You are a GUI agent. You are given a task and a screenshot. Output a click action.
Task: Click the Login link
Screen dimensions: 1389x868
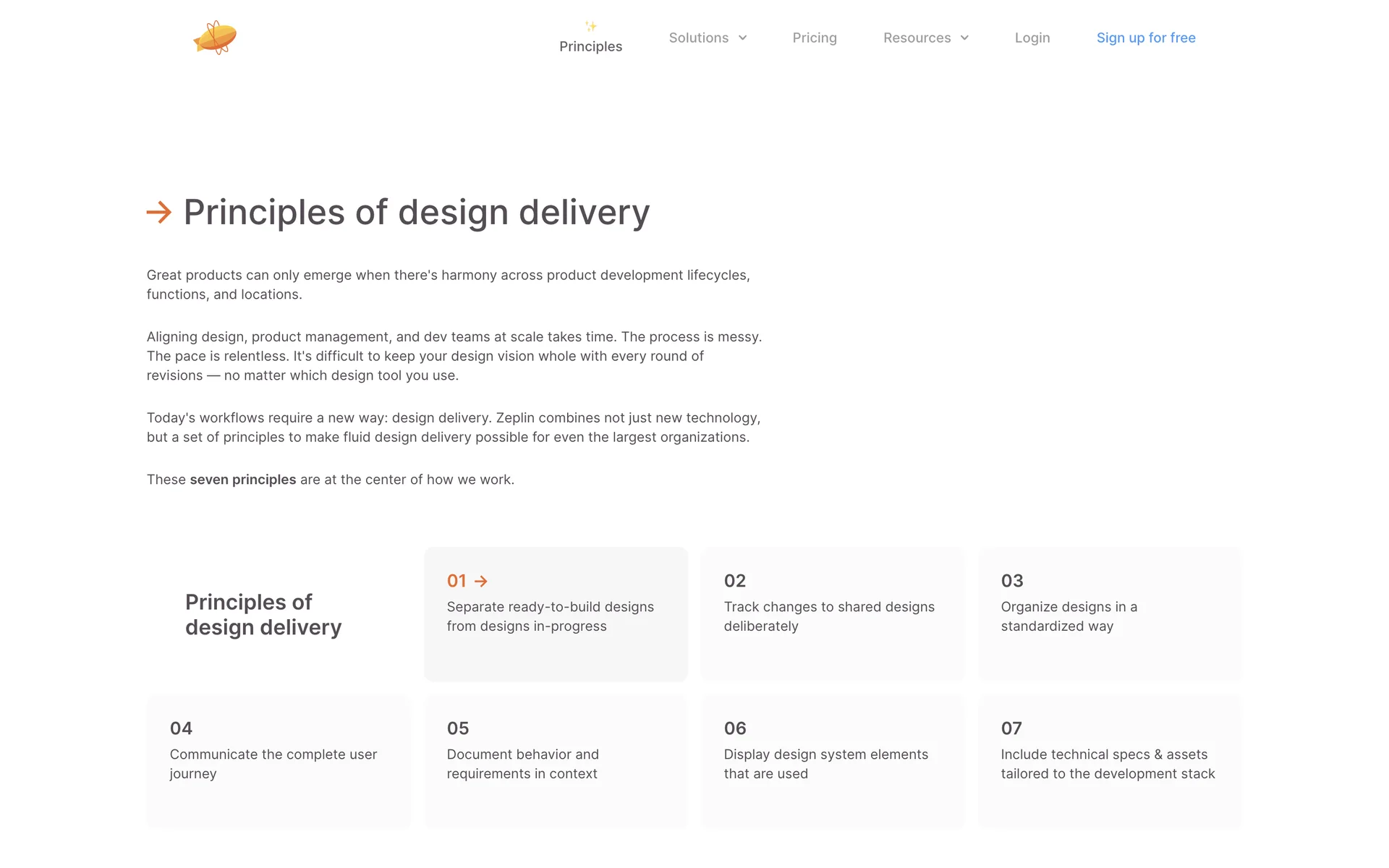[x=1032, y=38]
